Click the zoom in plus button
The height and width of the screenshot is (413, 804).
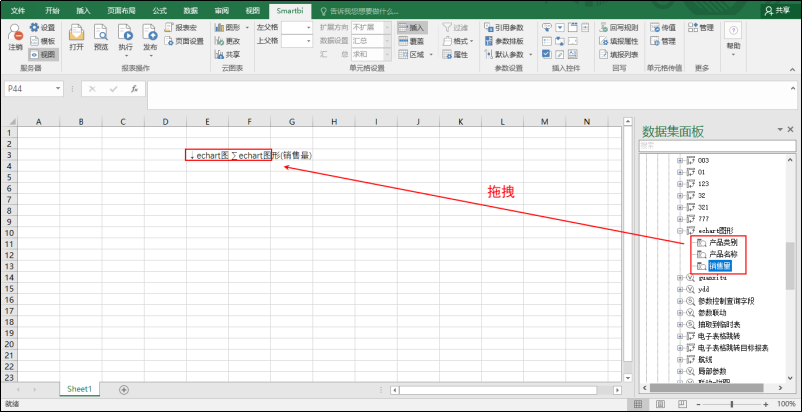click(766, 404)
